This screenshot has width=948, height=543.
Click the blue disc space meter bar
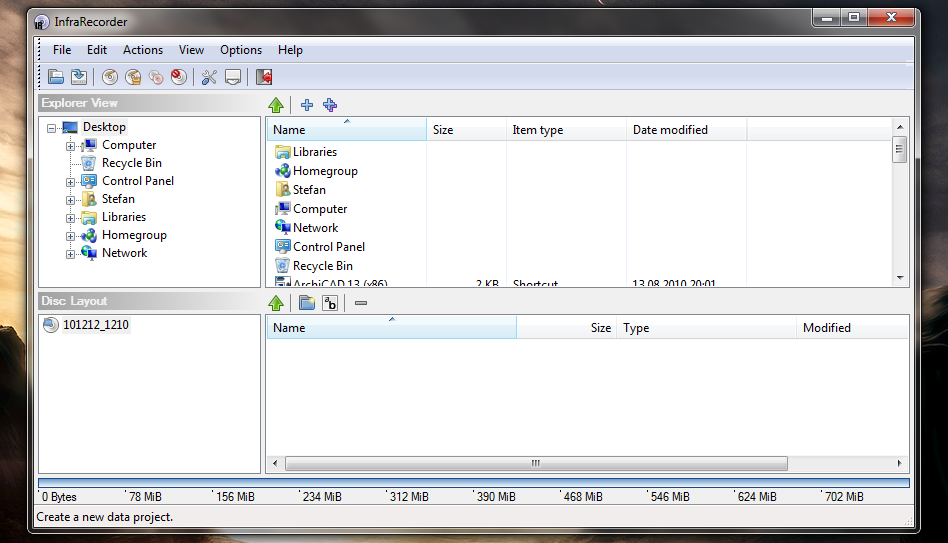click(x=473, y=483)
